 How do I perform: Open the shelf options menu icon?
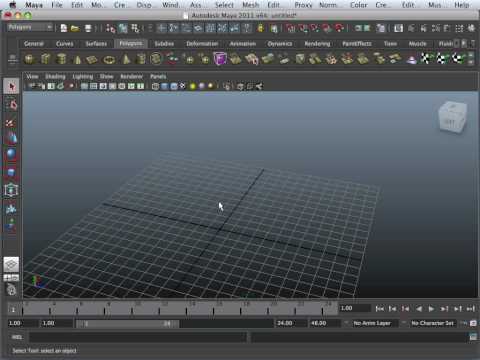[x=13, y=59]
